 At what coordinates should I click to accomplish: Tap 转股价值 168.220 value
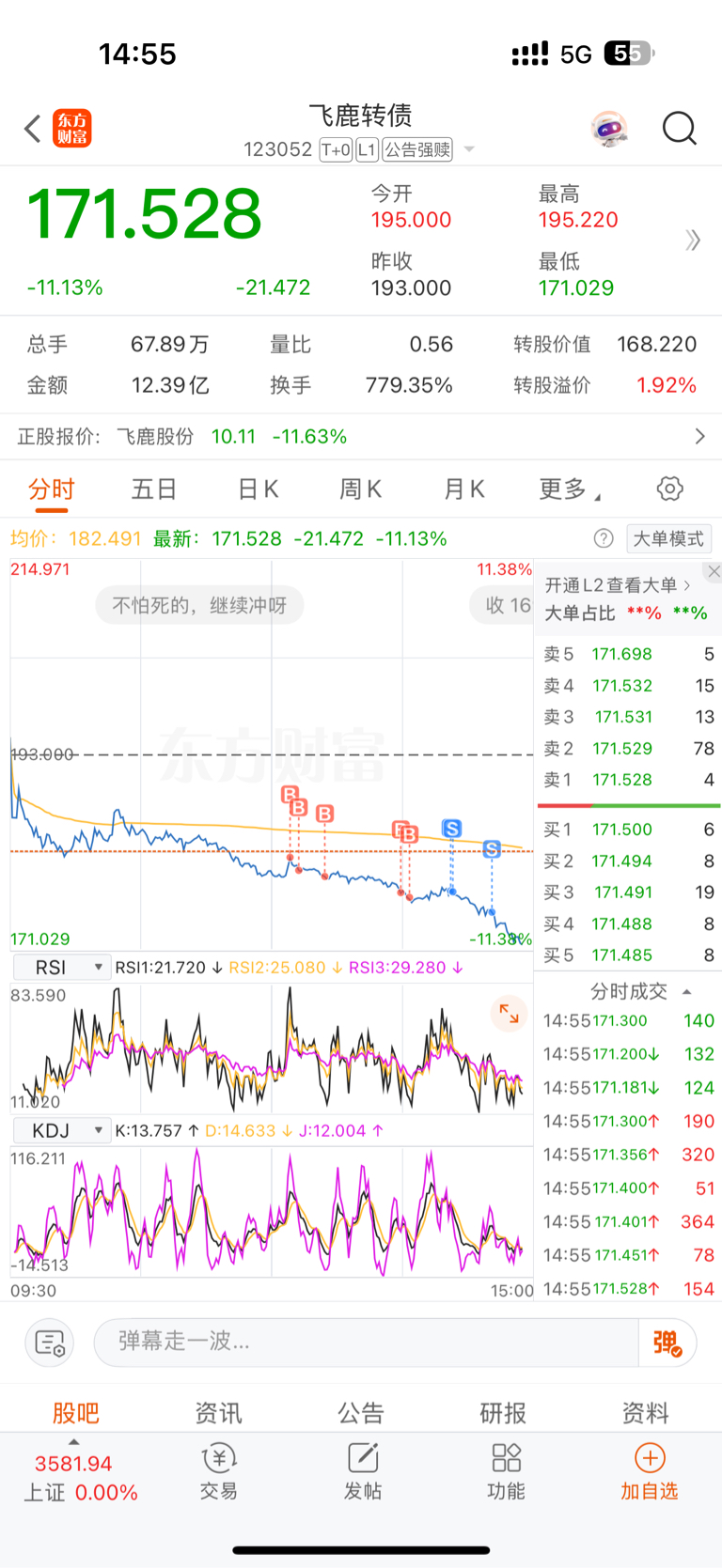[x=656, y=345]
